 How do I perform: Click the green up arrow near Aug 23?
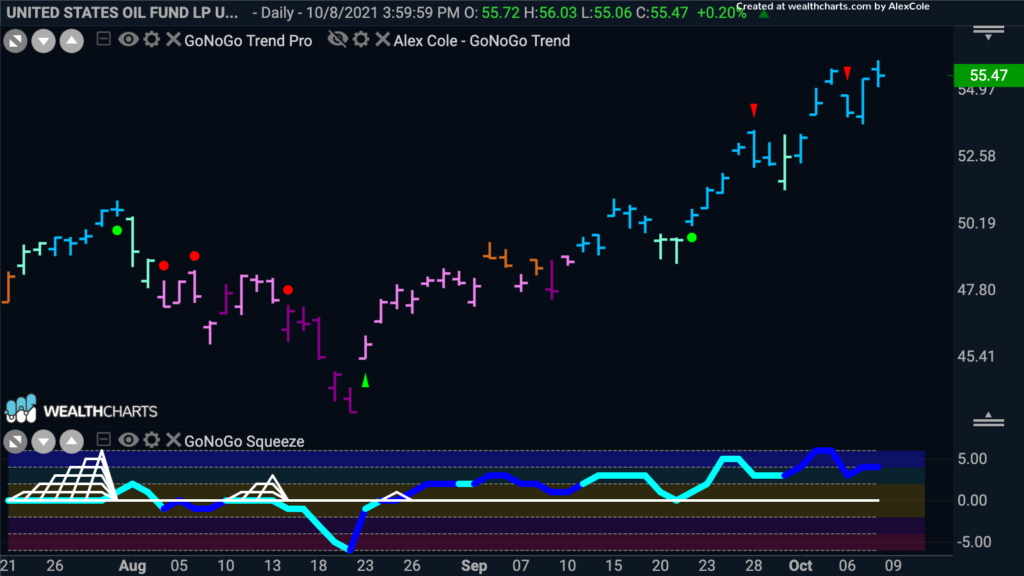tap(365, 380)
